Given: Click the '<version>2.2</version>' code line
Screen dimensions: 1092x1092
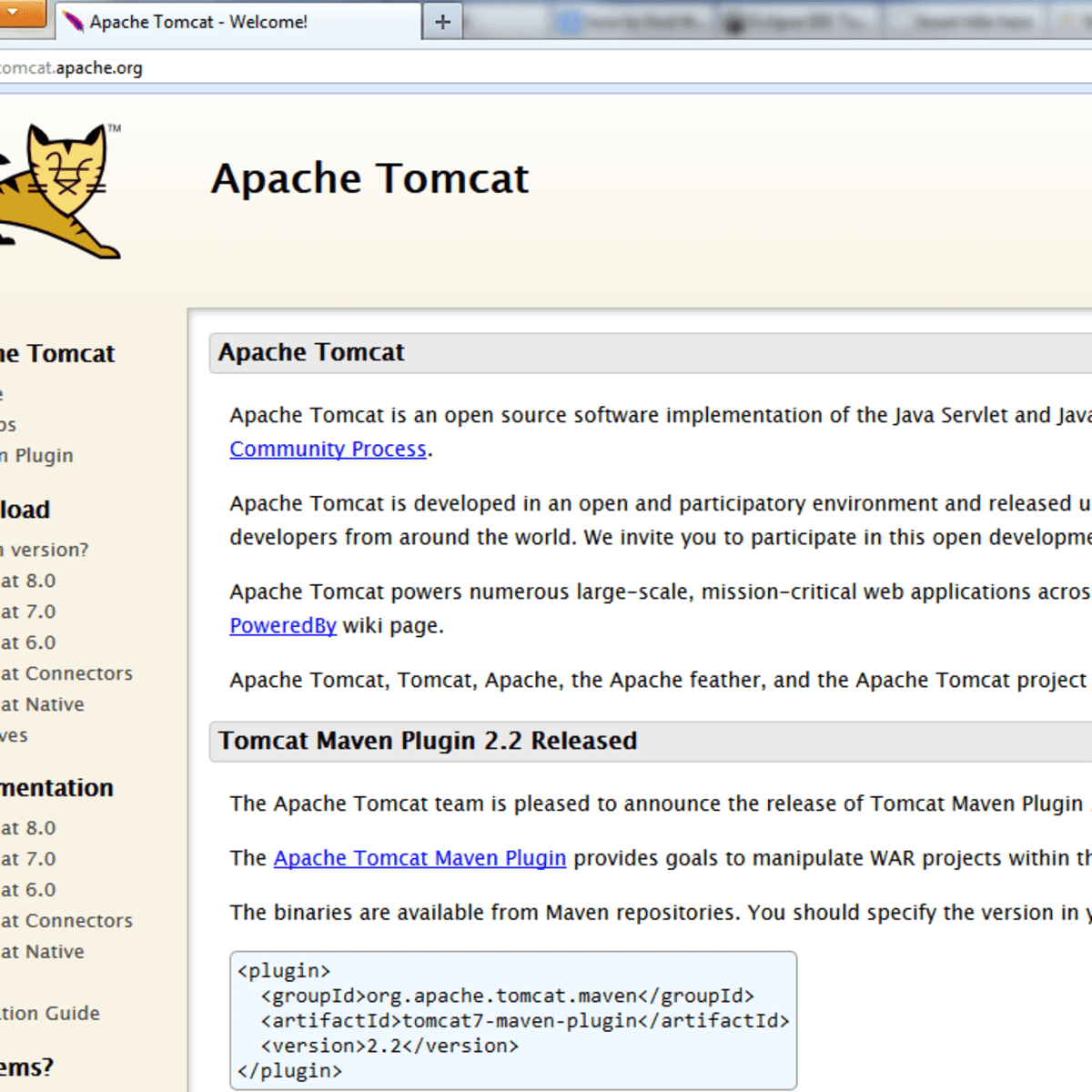Looking at the screenshot, I should (x=389, y=1046).
